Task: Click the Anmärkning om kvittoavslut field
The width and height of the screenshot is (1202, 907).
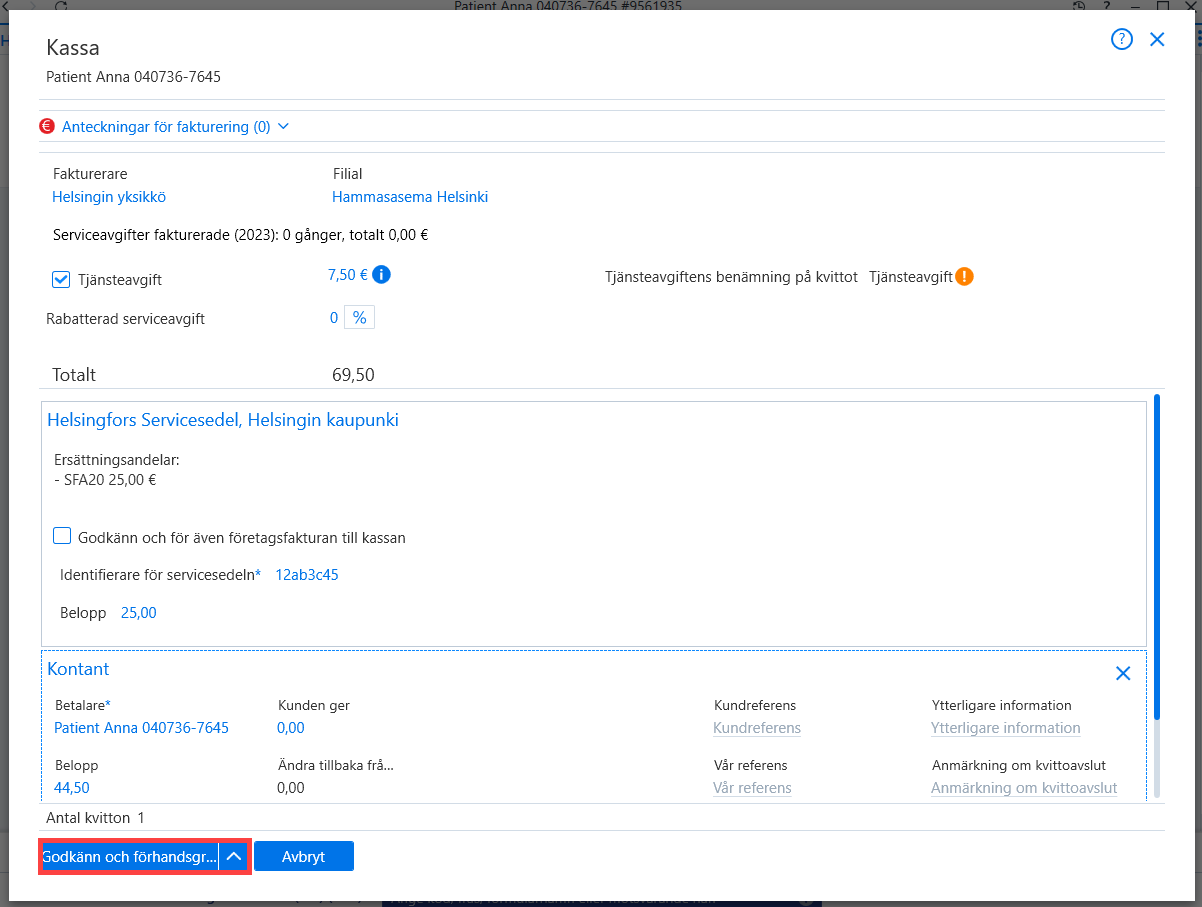Action: tap(1024, 788)
